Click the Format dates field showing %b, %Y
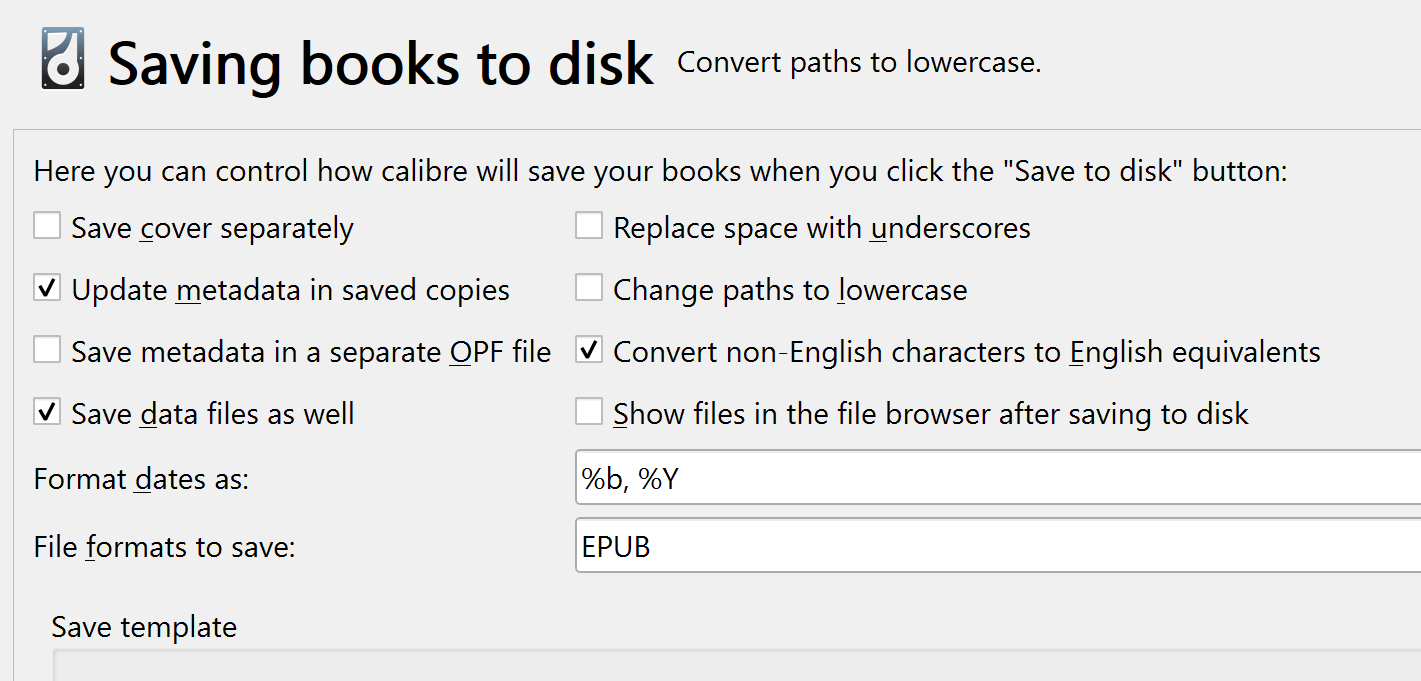 (x=995, y=479)
